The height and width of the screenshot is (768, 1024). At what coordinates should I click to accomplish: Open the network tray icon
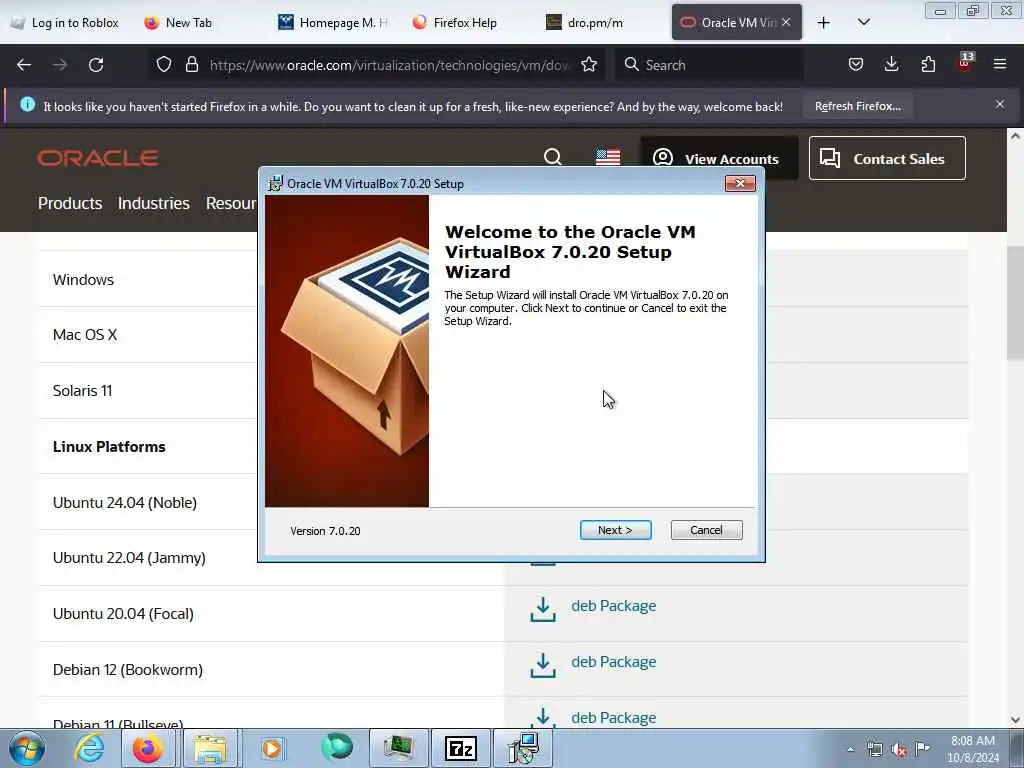[x=874, y=750]
